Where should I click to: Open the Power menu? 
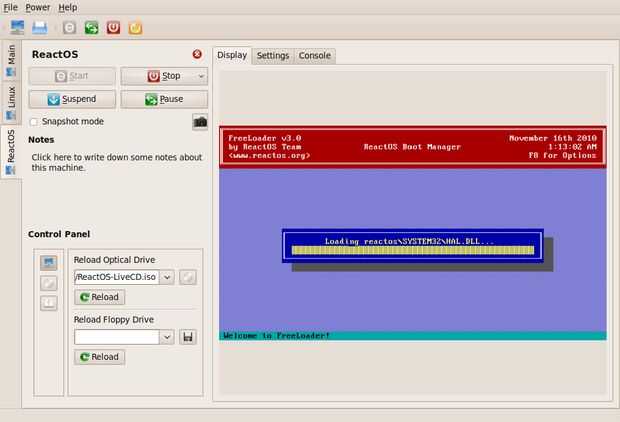[38, 8]
